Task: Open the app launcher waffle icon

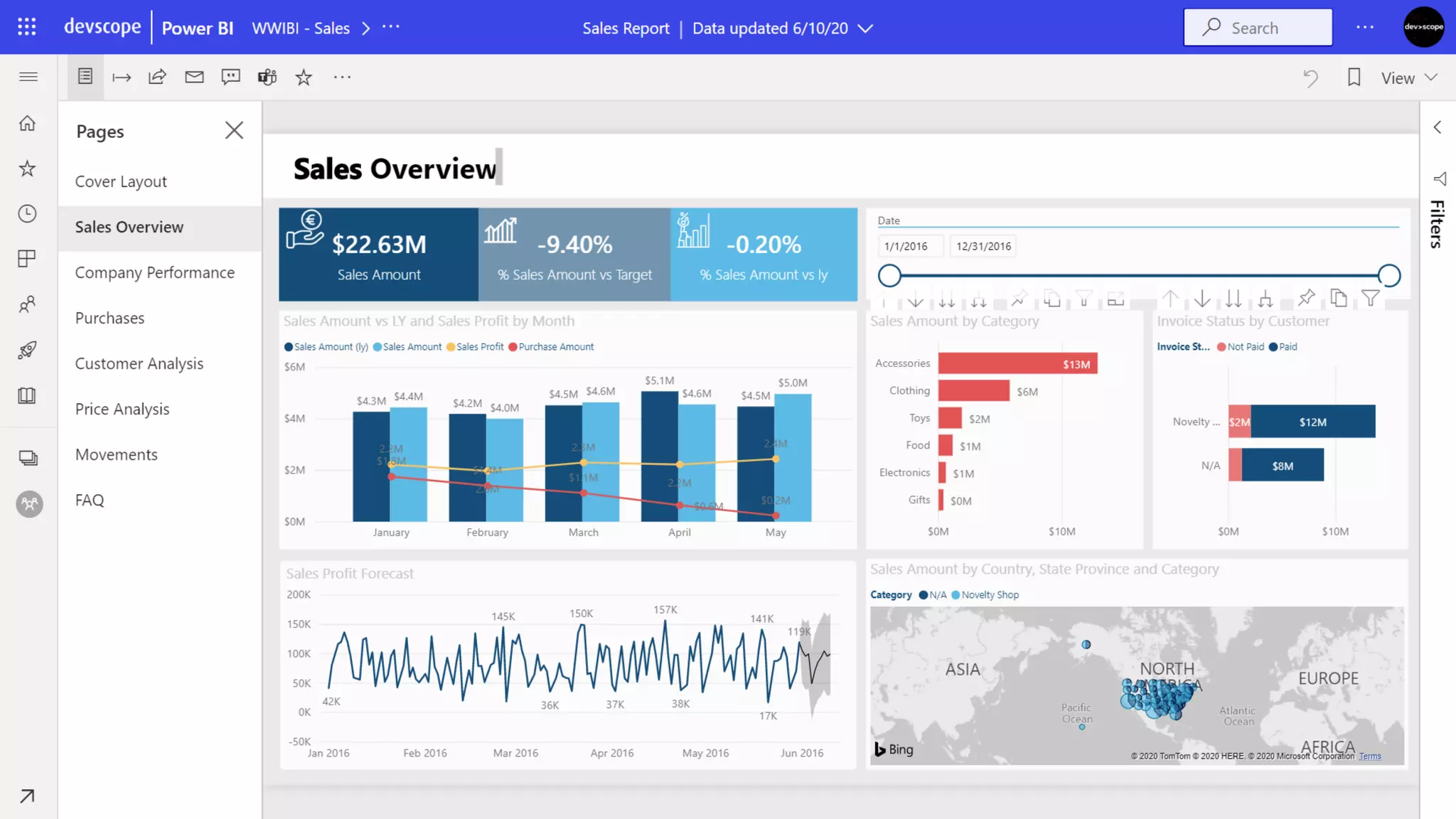Action: 27,27
